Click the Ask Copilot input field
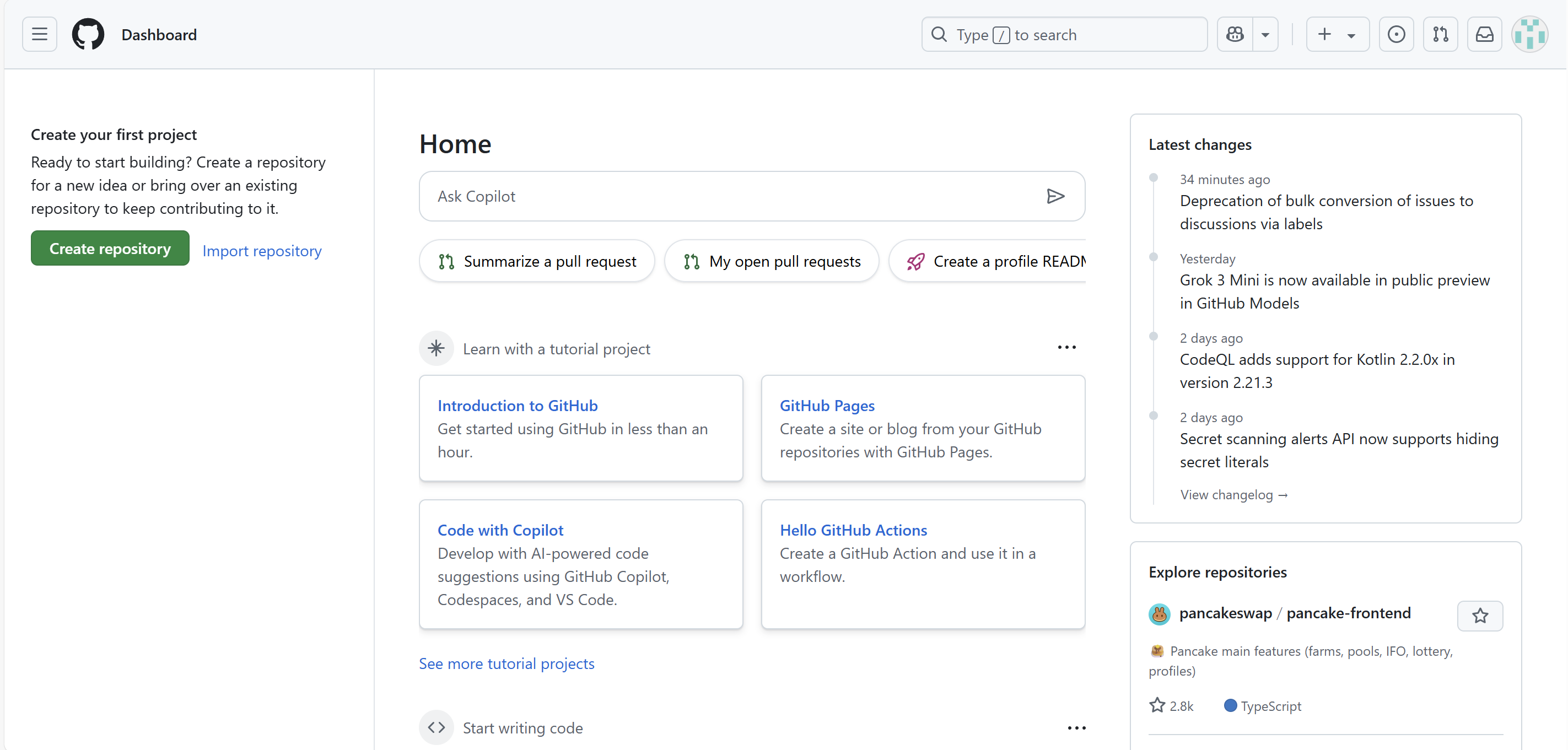The width and height of the screenshot is (1568, 750). coord(730,196)
